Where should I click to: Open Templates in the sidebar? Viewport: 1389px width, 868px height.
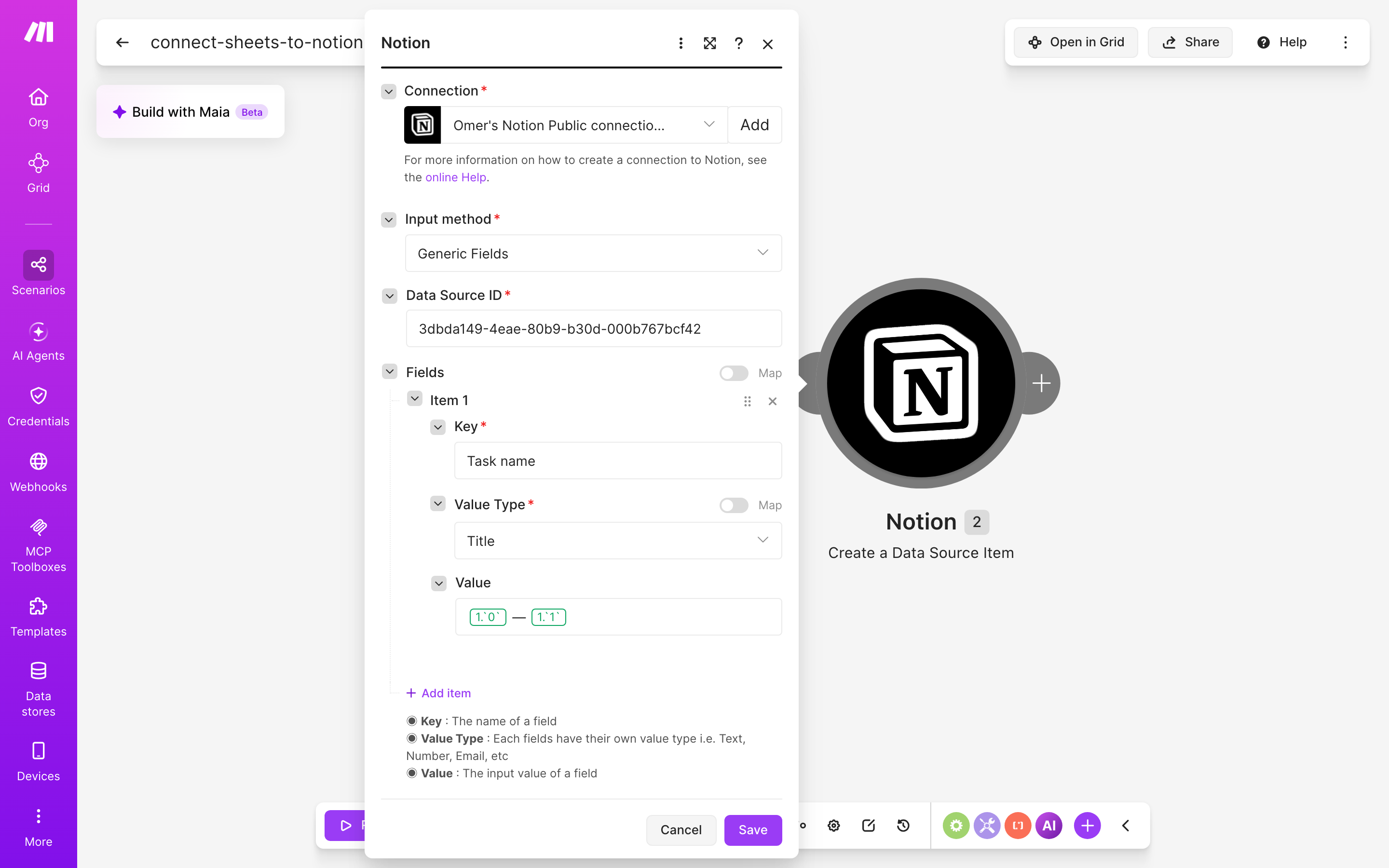click(x=39, y=617)
